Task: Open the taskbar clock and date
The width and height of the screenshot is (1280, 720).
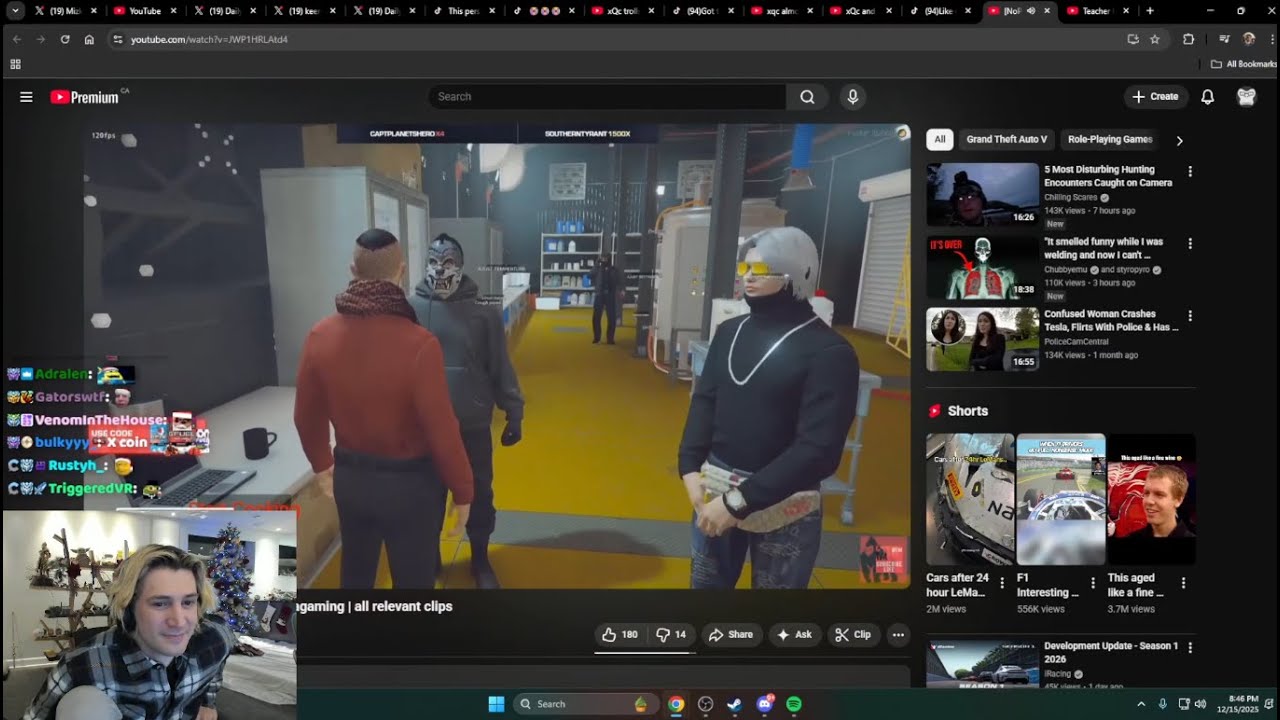Action: coord(1236,704)
